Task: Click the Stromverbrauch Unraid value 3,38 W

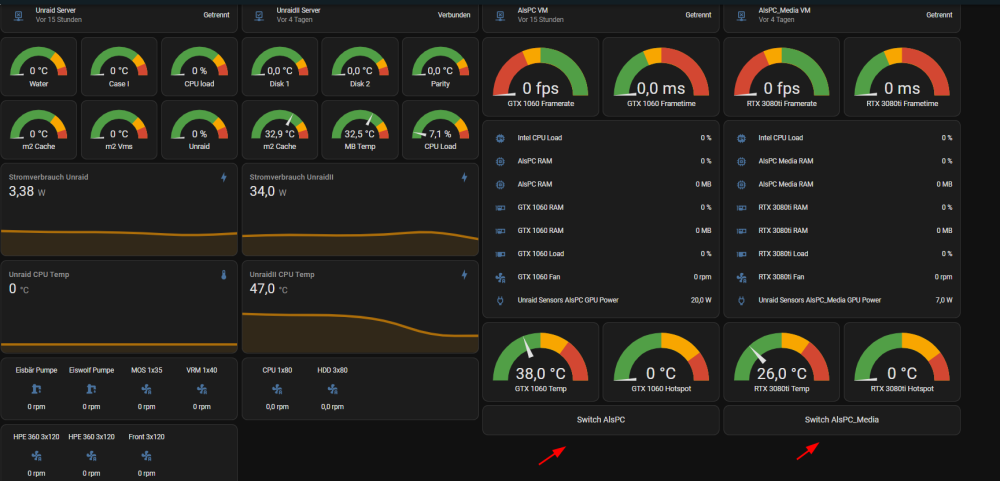Action: [27, 191]
